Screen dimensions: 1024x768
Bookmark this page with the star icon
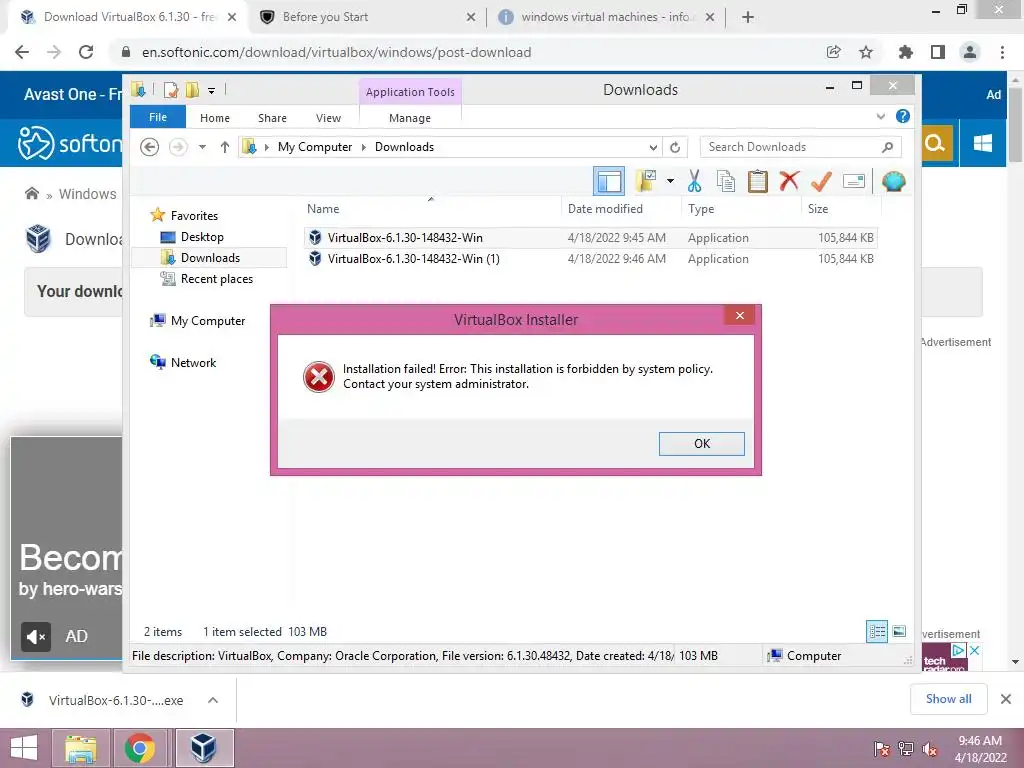[866, 52]
